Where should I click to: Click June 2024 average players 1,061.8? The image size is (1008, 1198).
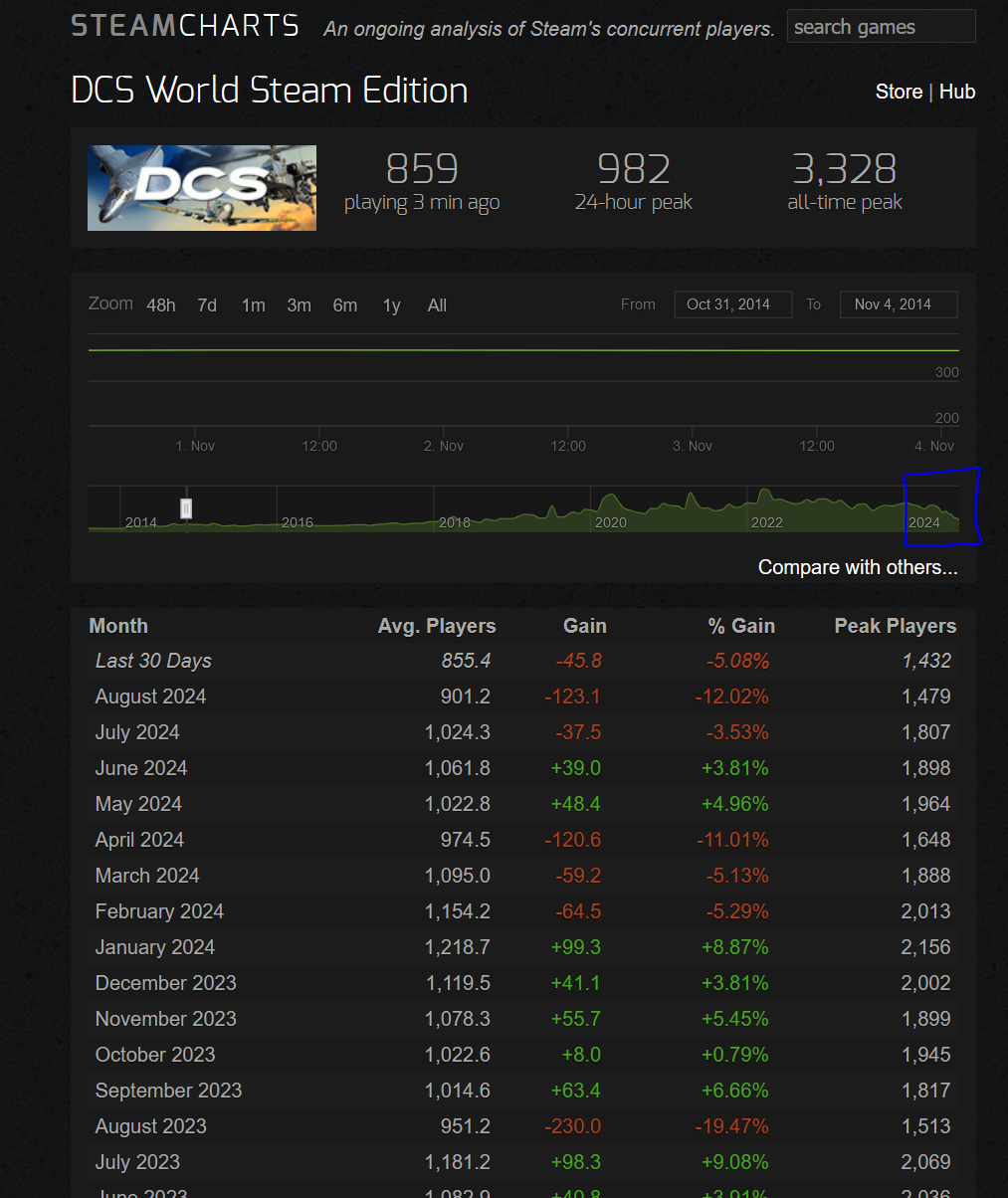tap(458, 768)
